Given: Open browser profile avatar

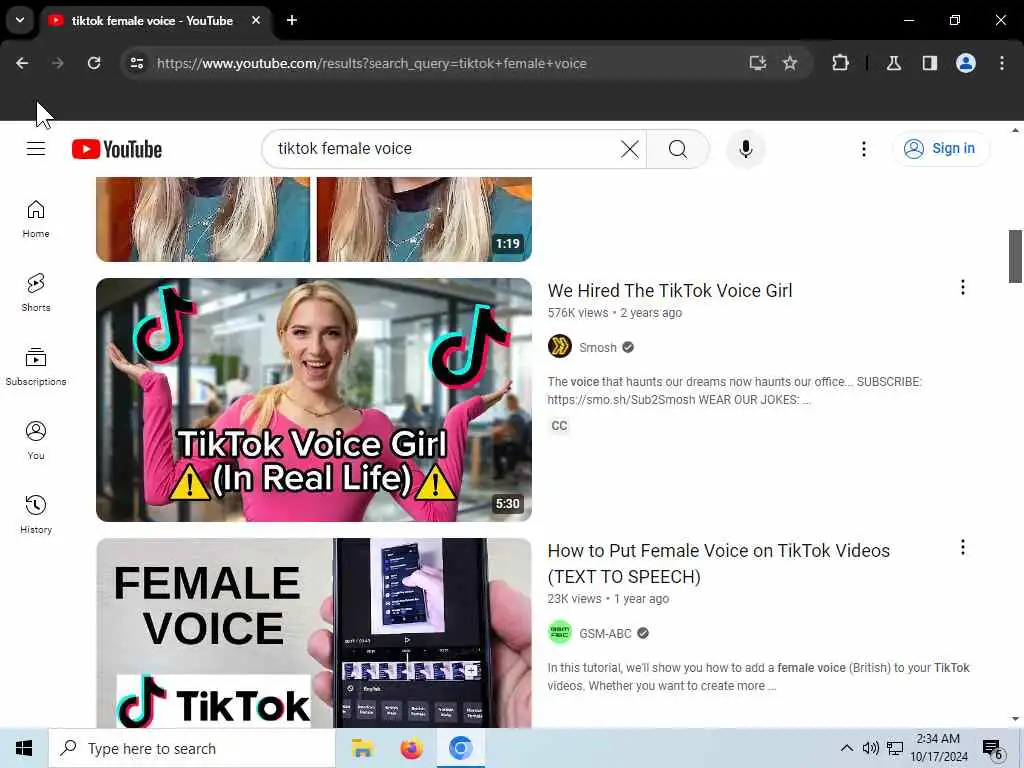Looking at the screenshot, I should [x=966, y=63].
